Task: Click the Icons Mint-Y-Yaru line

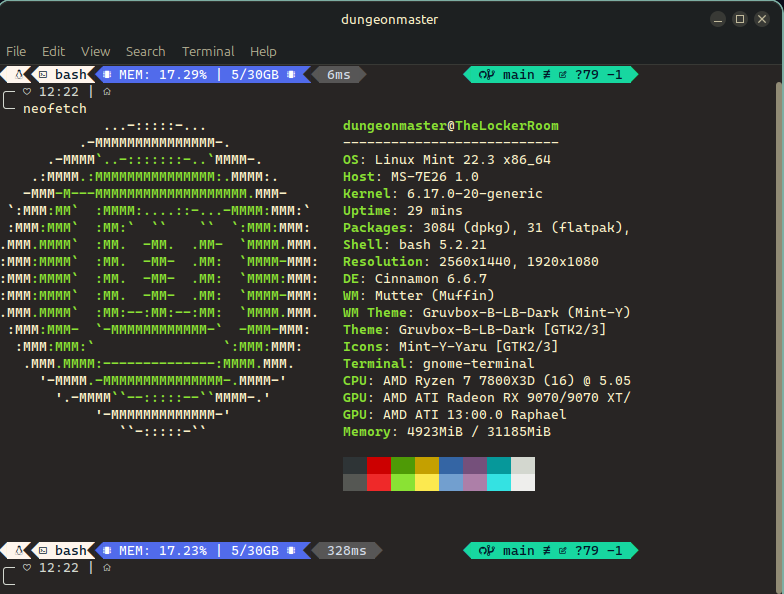Action: click(451, 347)
